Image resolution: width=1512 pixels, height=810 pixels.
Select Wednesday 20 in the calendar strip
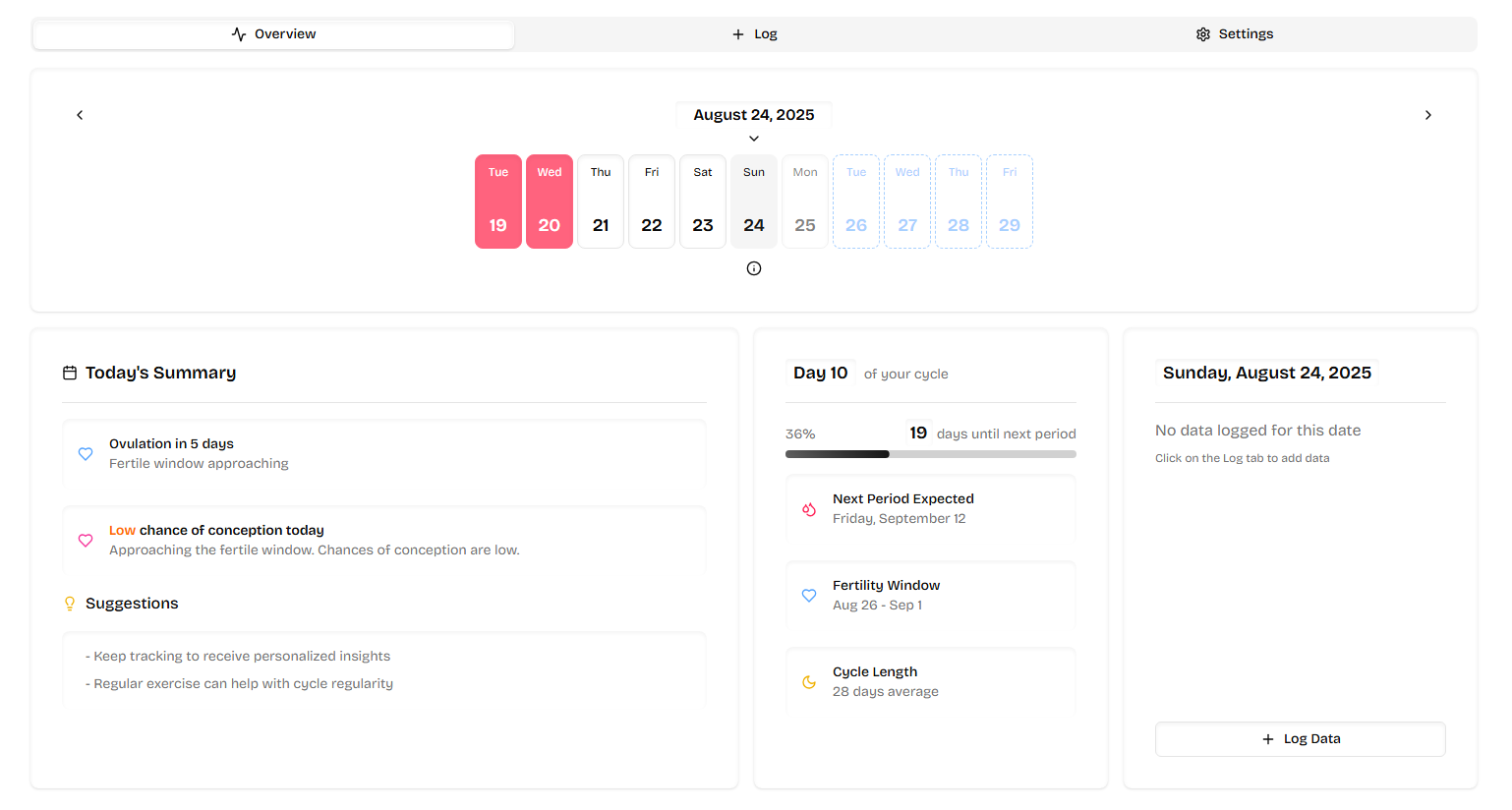point(550,202)
